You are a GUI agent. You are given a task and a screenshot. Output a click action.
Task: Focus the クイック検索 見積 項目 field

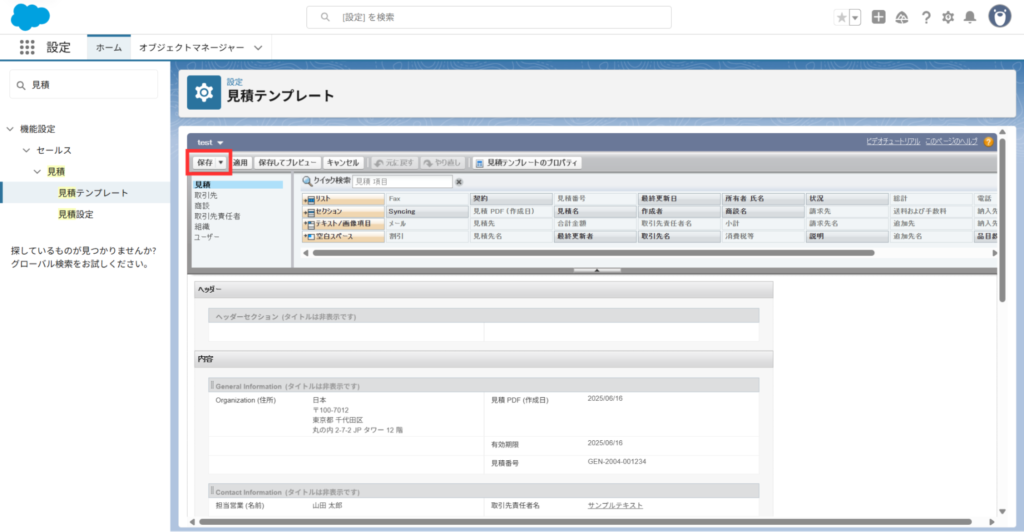(402, 181)
